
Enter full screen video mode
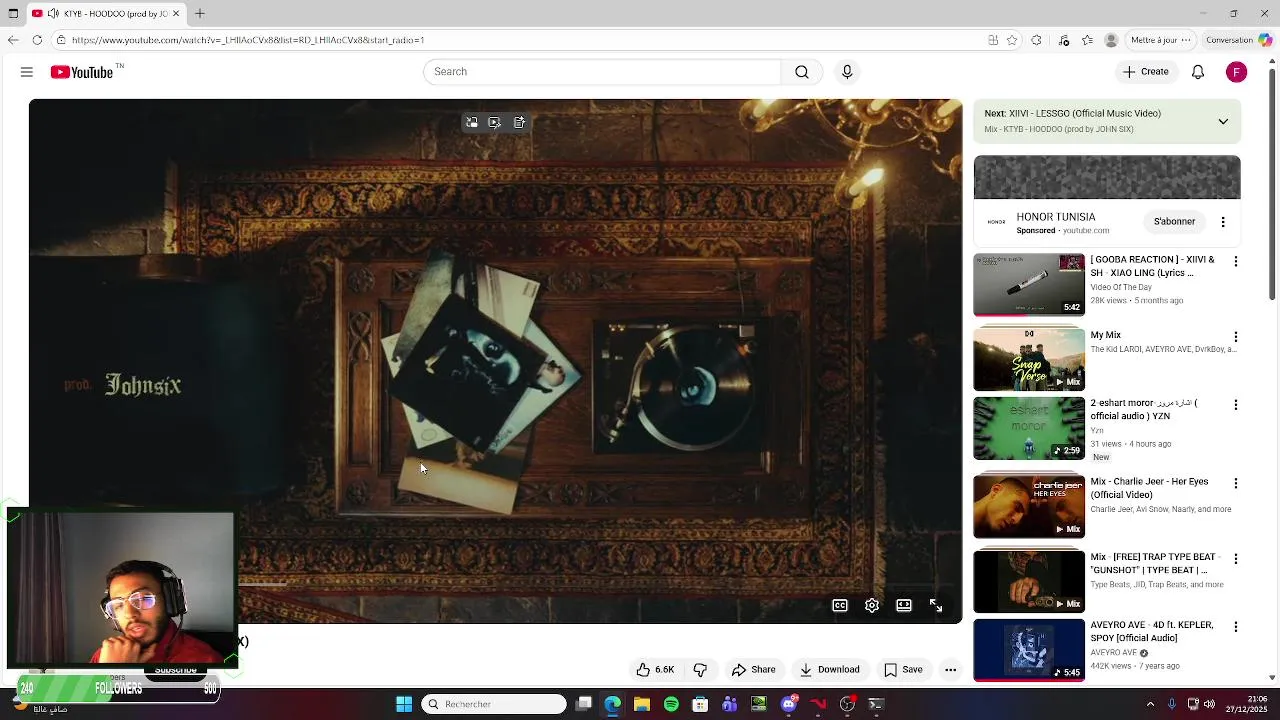936,605
